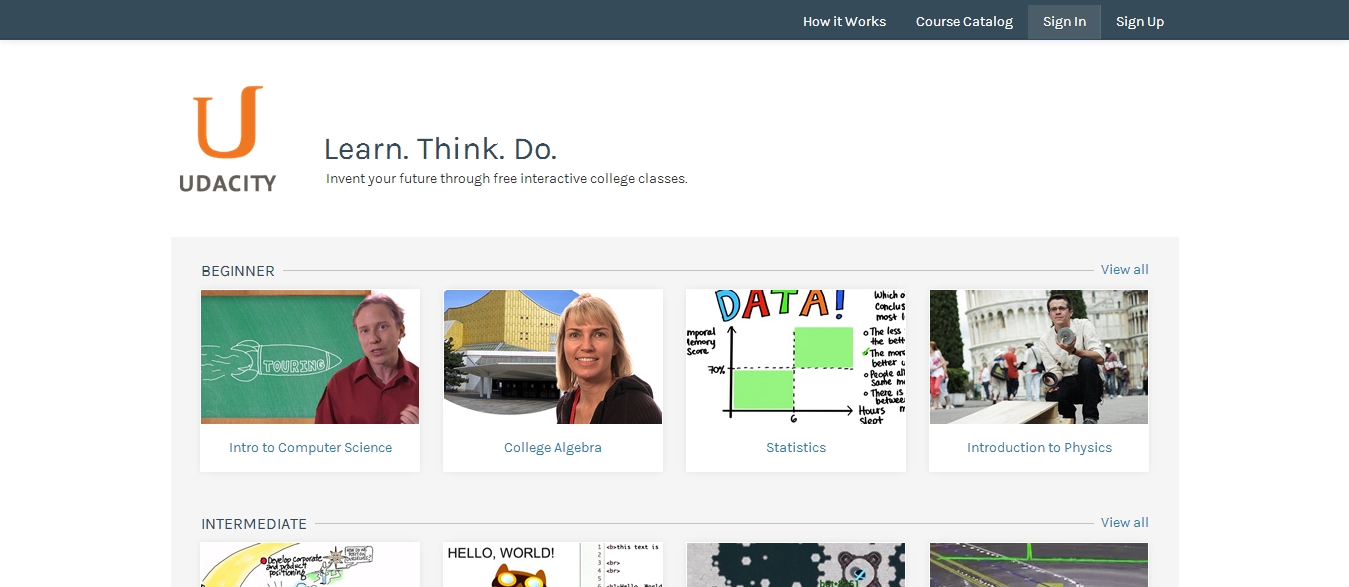This screenshot has width=1349, height=587.
Task: Click Sign In in navigation bar
Action: (x=1064, y=21)
